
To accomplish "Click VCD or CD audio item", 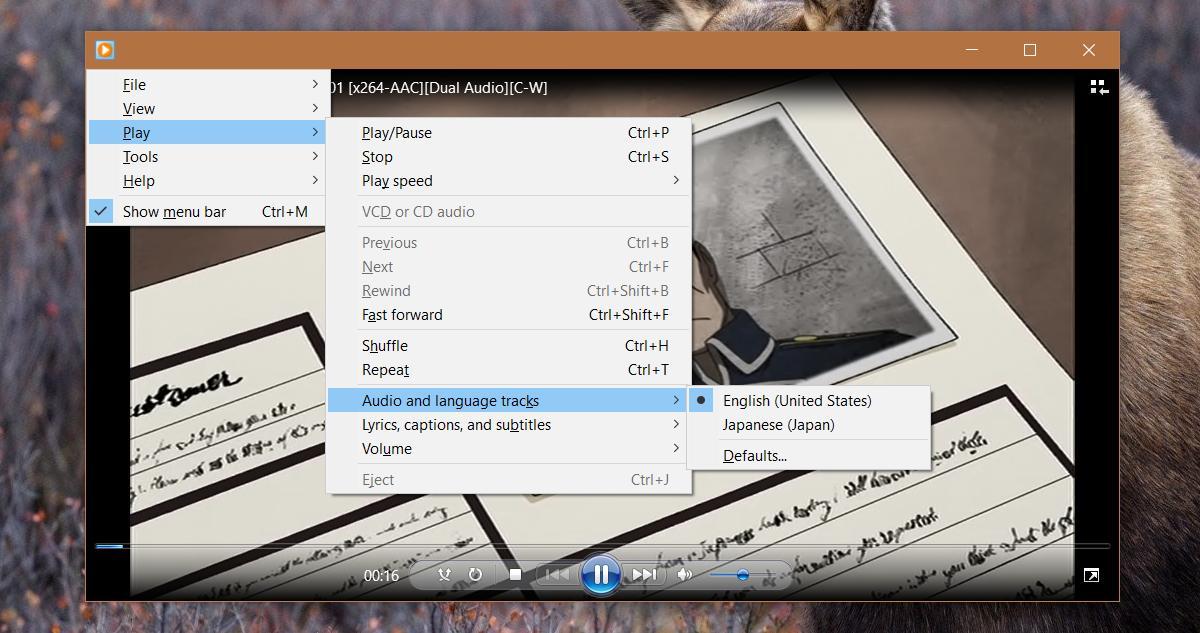I will pyautogui.click(x=509, y=211).
